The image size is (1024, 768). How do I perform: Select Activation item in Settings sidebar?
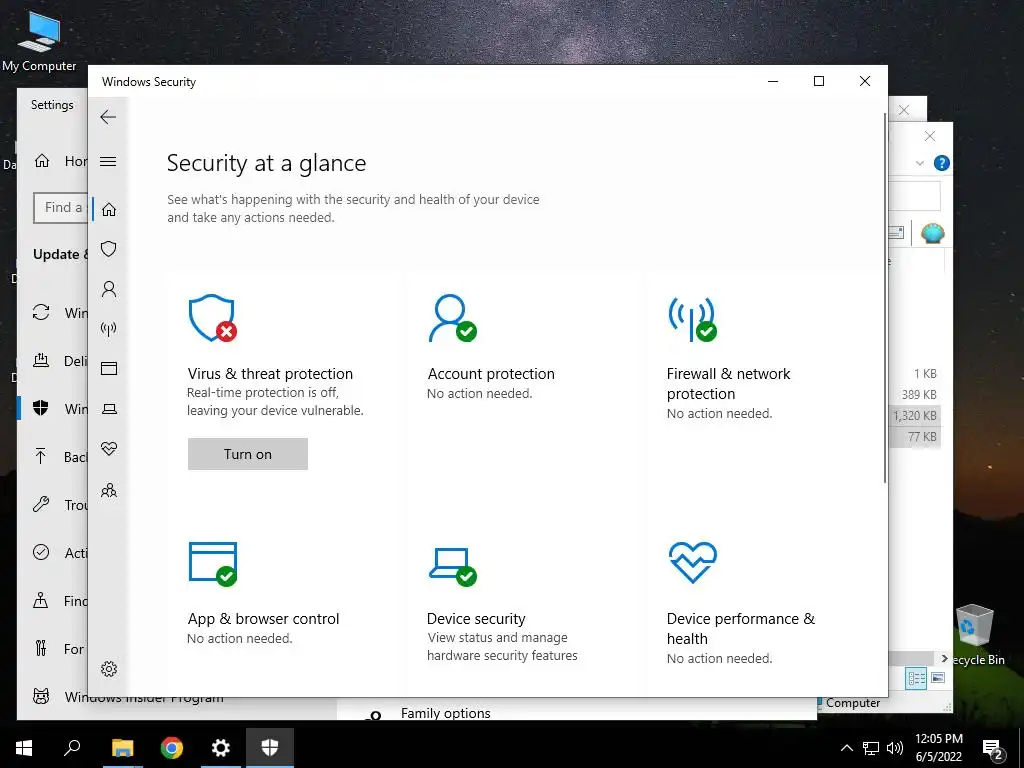click(59, 552)
